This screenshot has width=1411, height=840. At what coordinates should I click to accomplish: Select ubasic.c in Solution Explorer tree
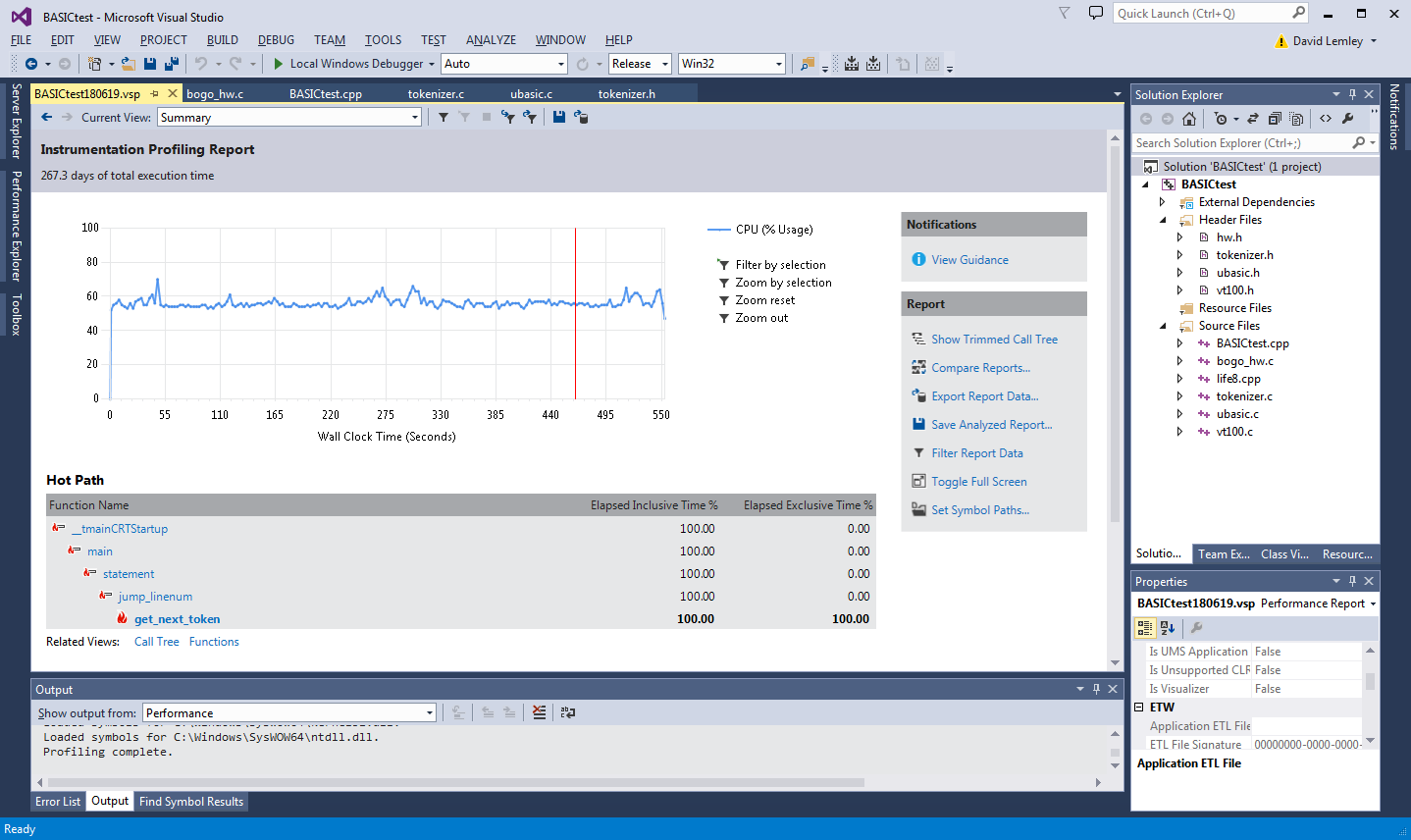[1236, 414]
